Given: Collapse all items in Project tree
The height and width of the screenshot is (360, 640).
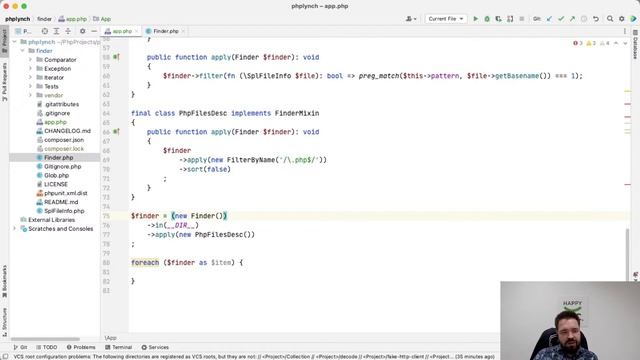Looking at the screenshot, I should (x=68, y=31).
